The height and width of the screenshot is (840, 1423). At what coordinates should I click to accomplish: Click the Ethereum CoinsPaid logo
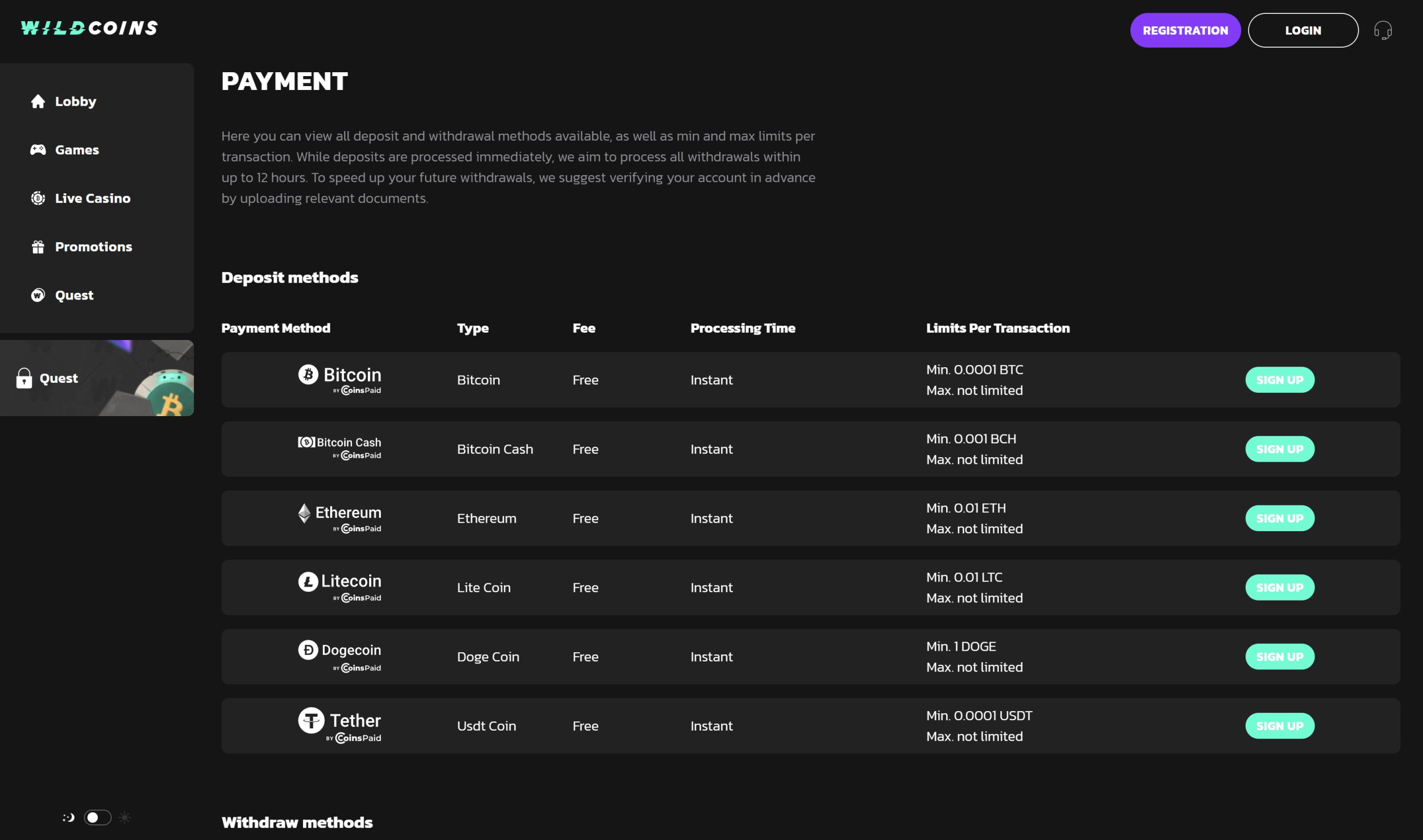[340, 518]
